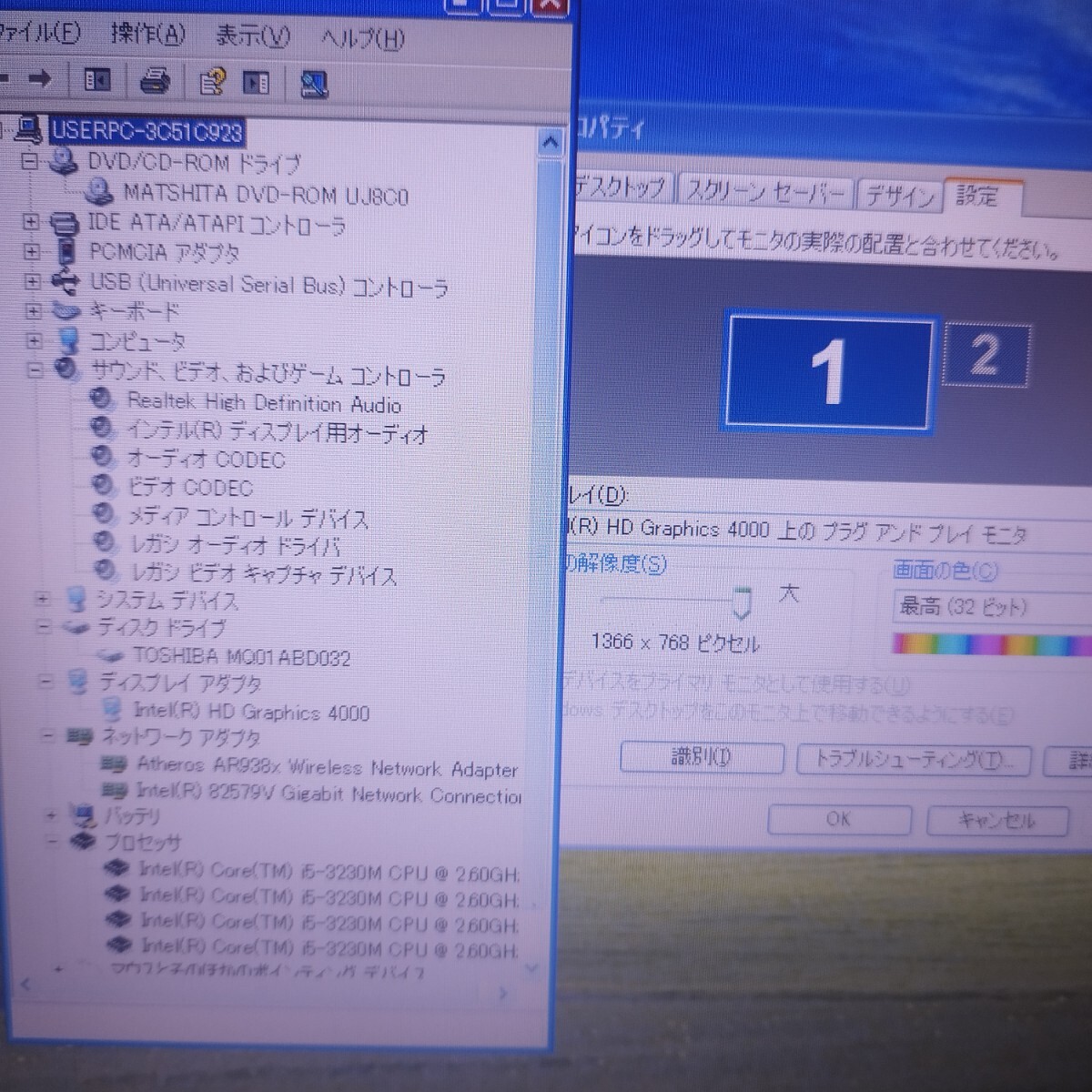Screen dimensions: 1092x1092
Task: Click the キャンセル button
Action: click(x=996, y=821)
